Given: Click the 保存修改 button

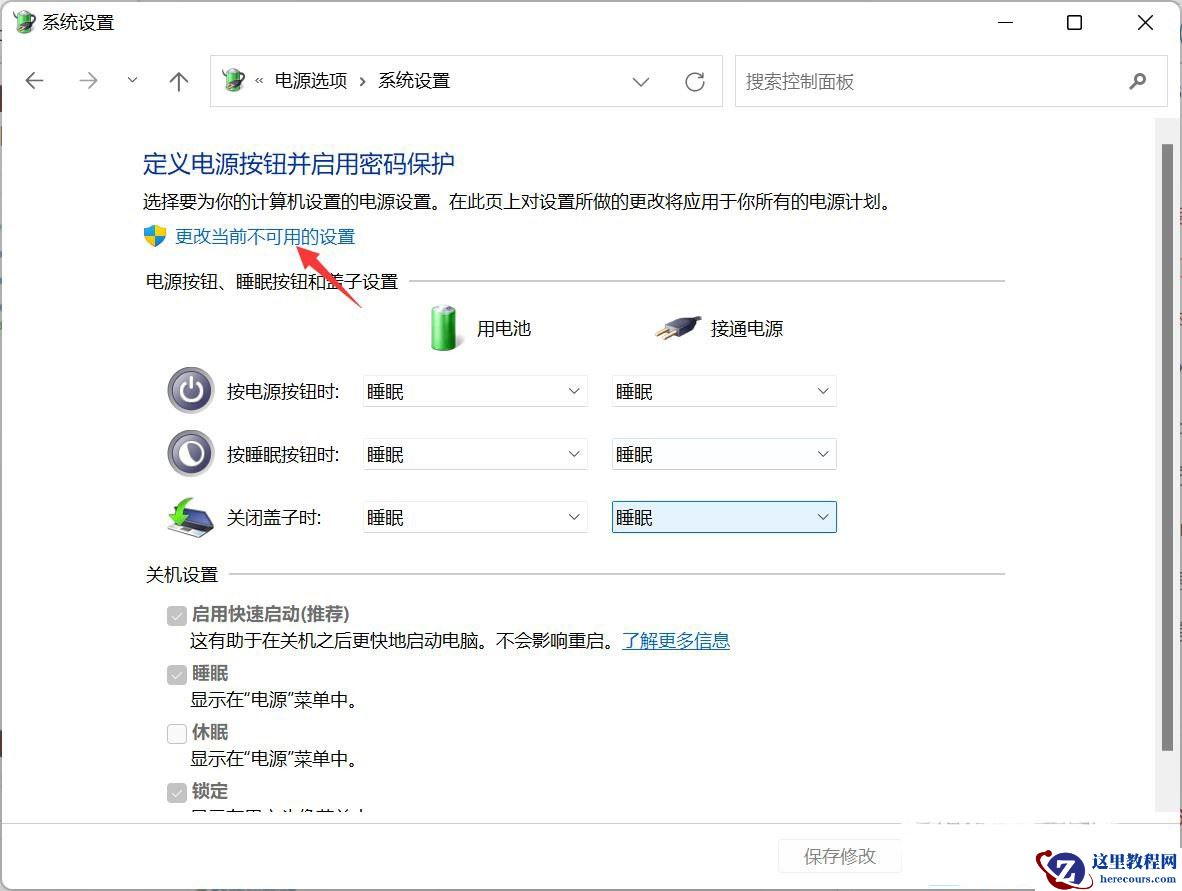Looking at the screenshot, I should [840, 856].
